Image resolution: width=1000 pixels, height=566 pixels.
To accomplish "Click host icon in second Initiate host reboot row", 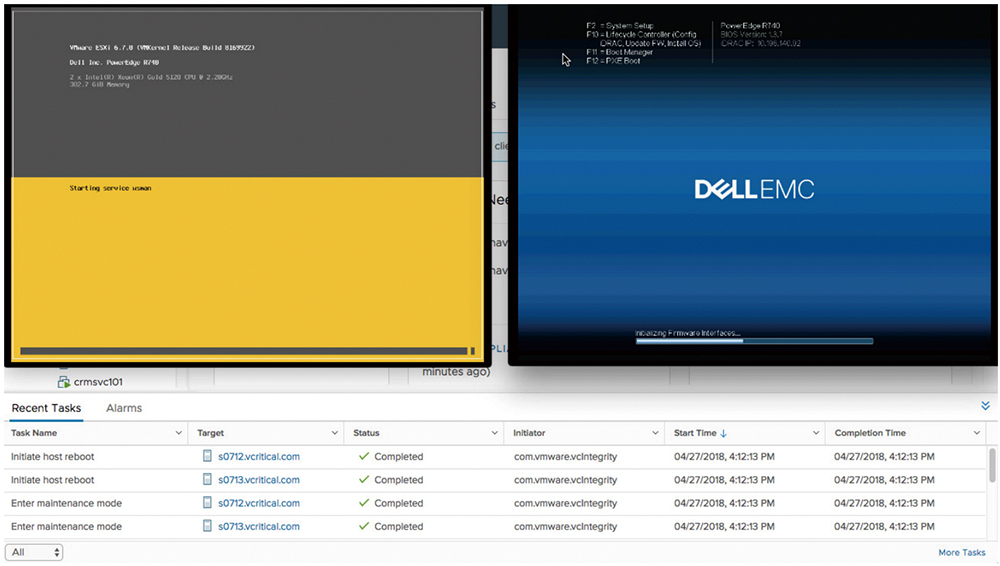I will [207, 479].
